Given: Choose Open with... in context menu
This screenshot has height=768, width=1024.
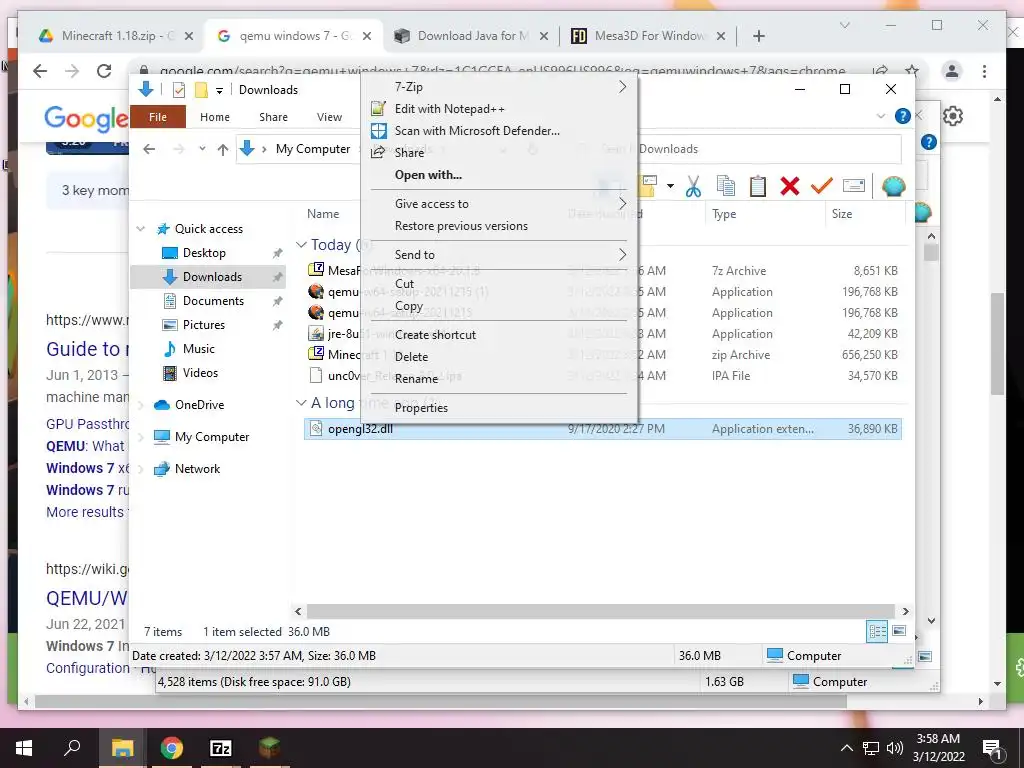Looking at the screenshot, I should tap(500, 175).
